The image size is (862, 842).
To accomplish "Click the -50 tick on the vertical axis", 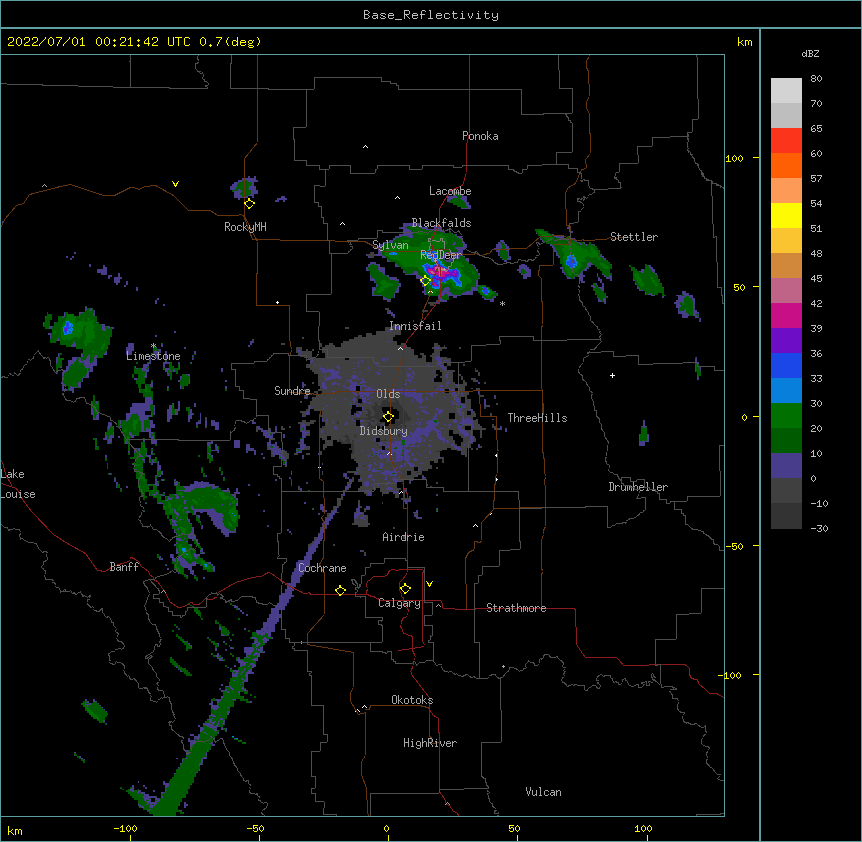I will click(735, 546).
